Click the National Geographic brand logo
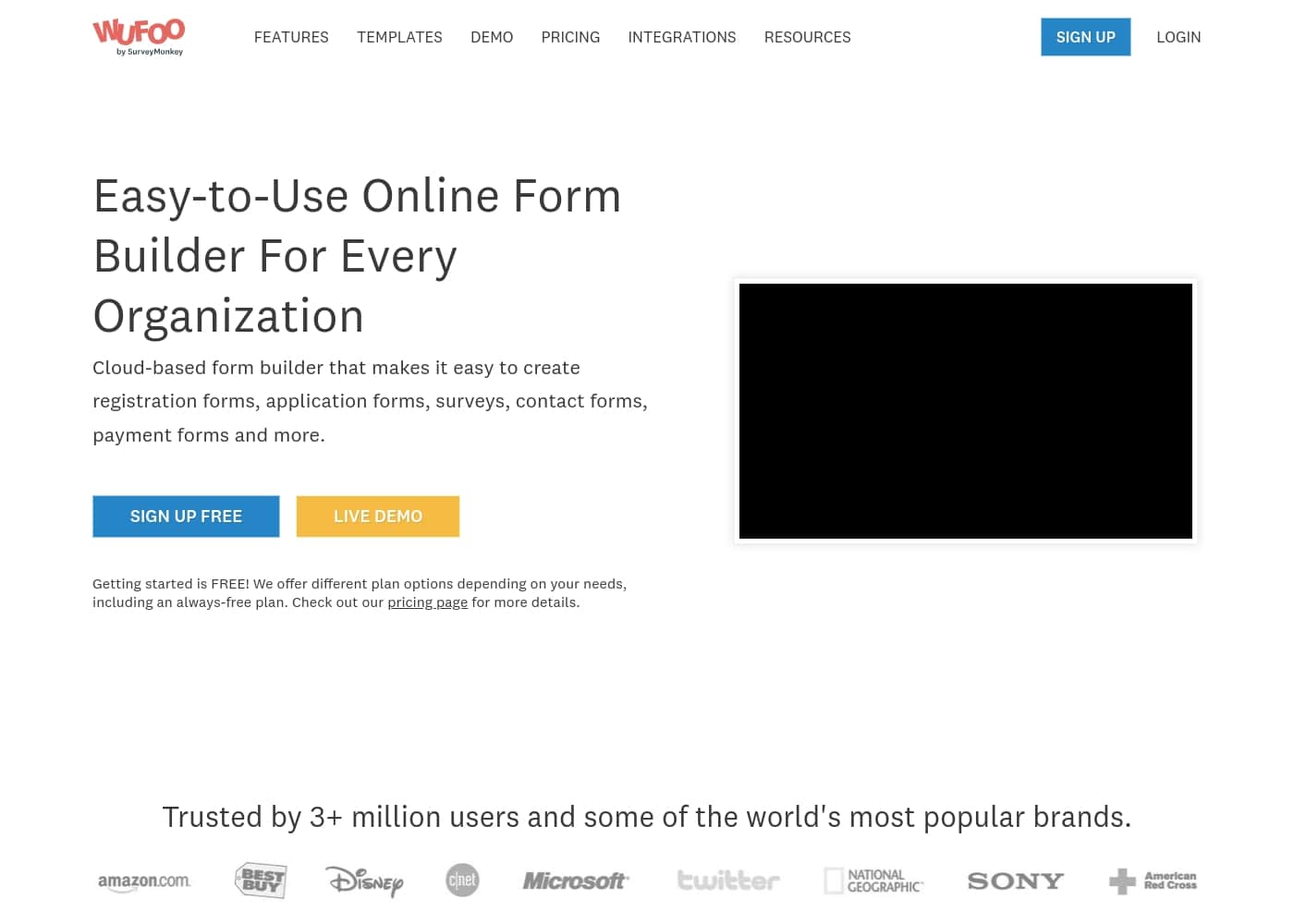This screenshot has width=1294, height=924. point(873,881)
